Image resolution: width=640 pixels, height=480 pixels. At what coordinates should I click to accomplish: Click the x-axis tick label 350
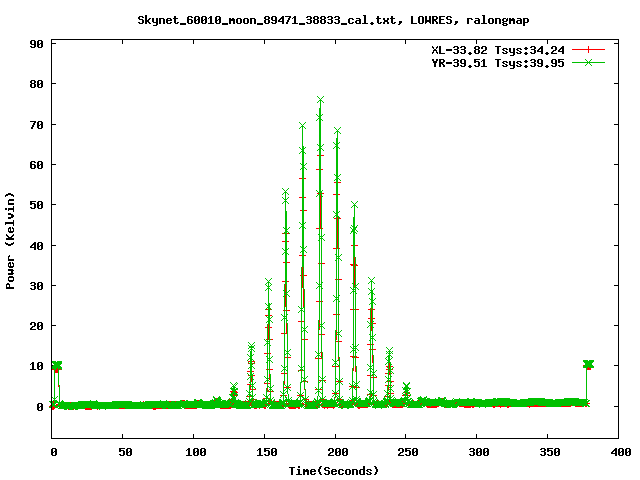[550, 452]
